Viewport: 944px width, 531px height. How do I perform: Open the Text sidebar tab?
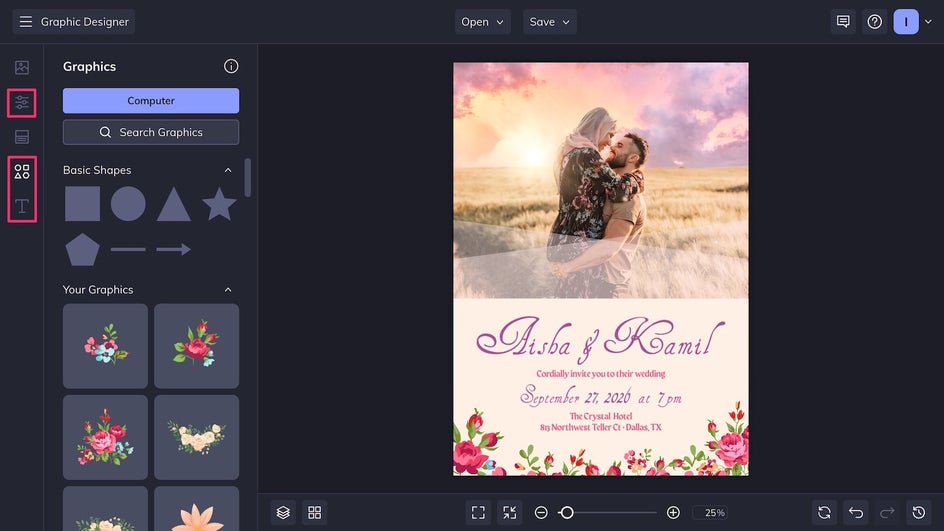[x=22, y=206]
